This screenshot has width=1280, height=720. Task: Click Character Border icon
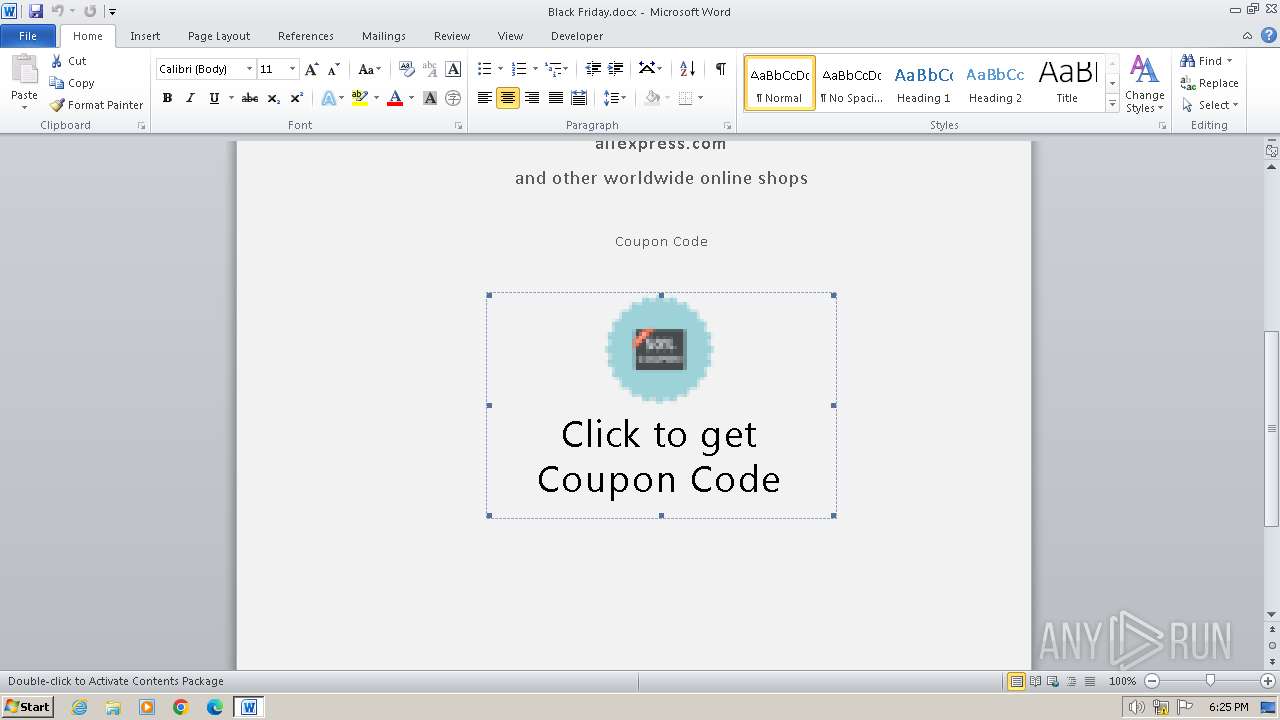coord(453,69)
